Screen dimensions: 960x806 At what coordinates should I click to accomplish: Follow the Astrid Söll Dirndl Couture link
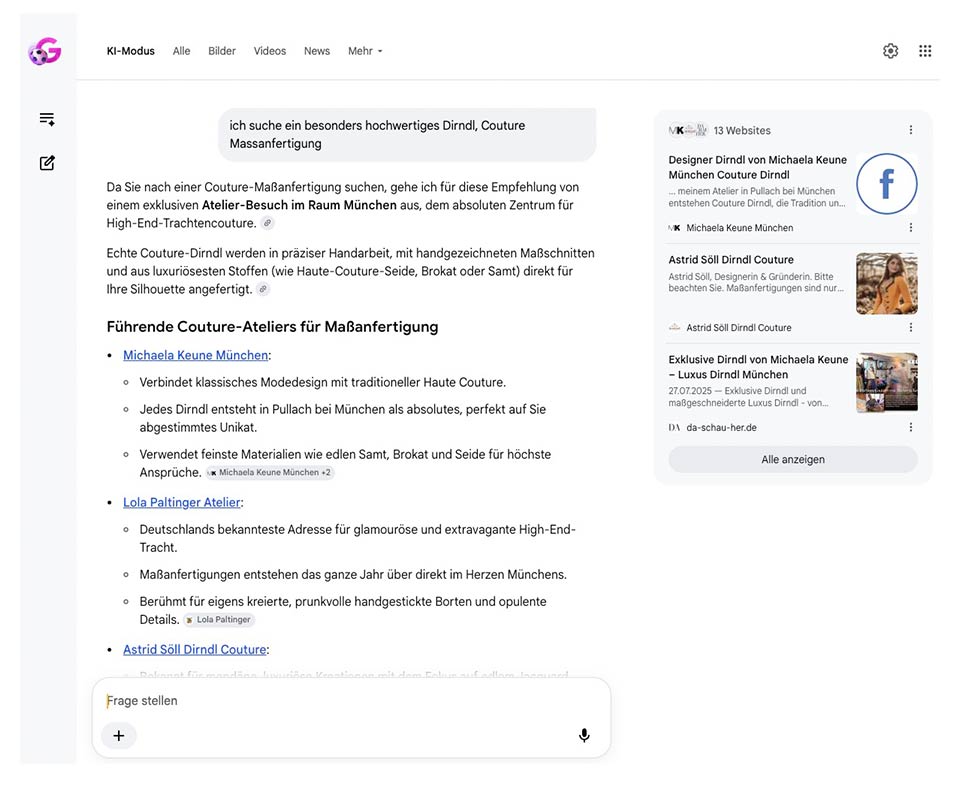point(195,649)
